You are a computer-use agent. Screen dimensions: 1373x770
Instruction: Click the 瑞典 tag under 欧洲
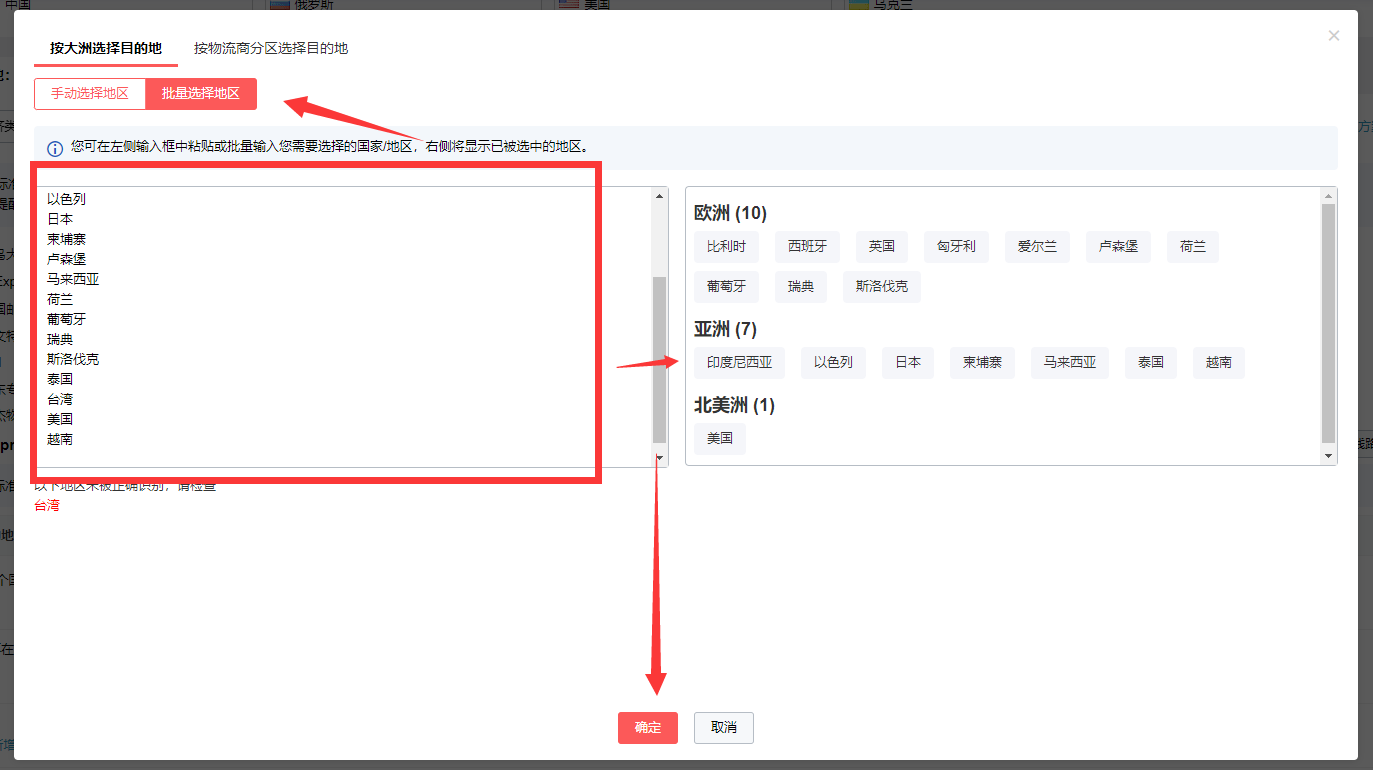801,287
